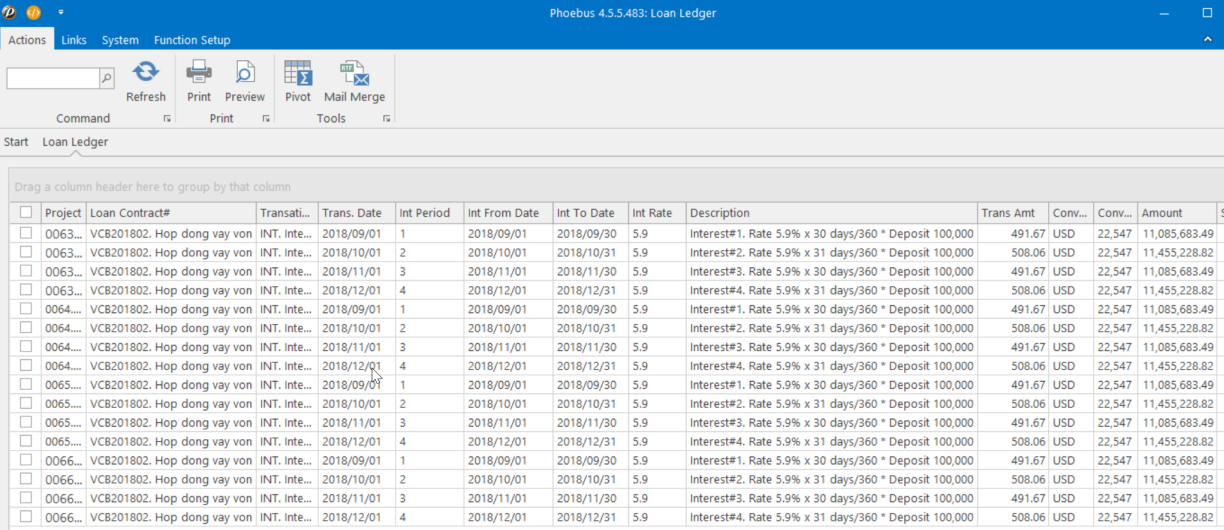Open the Function Setup ribbon tab
This screenshot has width=1224, height=530.
(x=192, y=40)
